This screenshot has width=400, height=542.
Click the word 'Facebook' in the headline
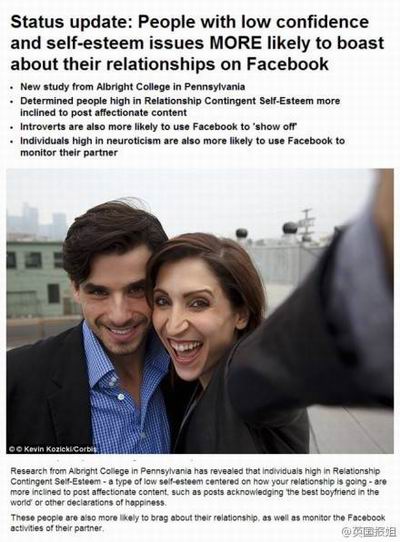pos(287,64)
